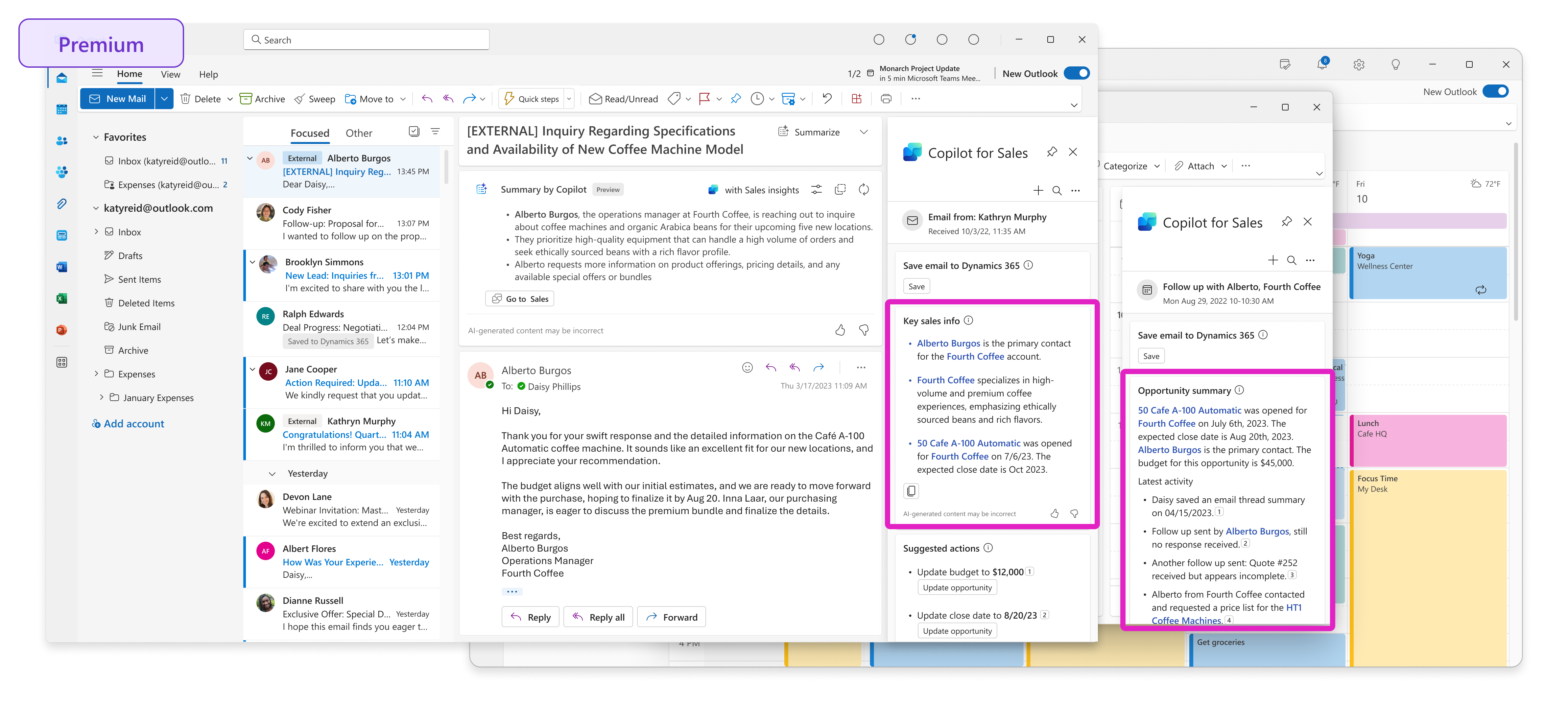The image size is (1568, 710).
Task: Open People from the left app sidebar
Action: click(x=62, y=141)
